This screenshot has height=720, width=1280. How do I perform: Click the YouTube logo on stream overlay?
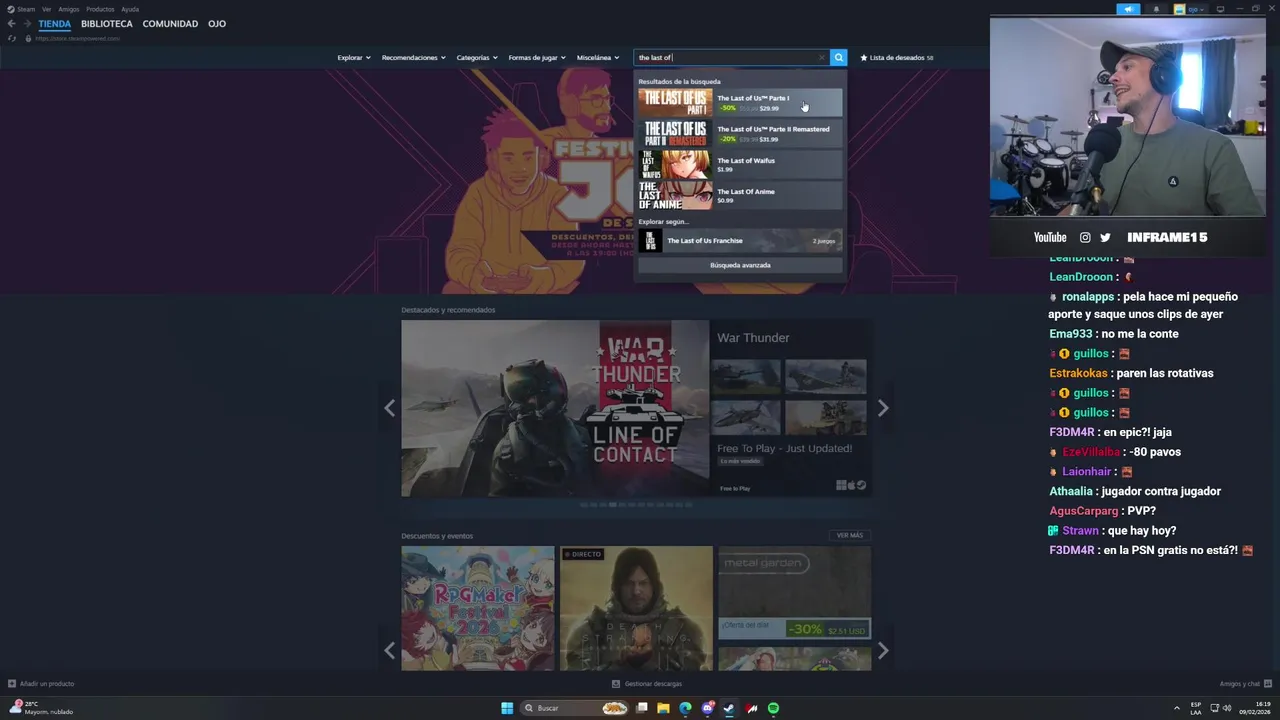point(1050,237)
